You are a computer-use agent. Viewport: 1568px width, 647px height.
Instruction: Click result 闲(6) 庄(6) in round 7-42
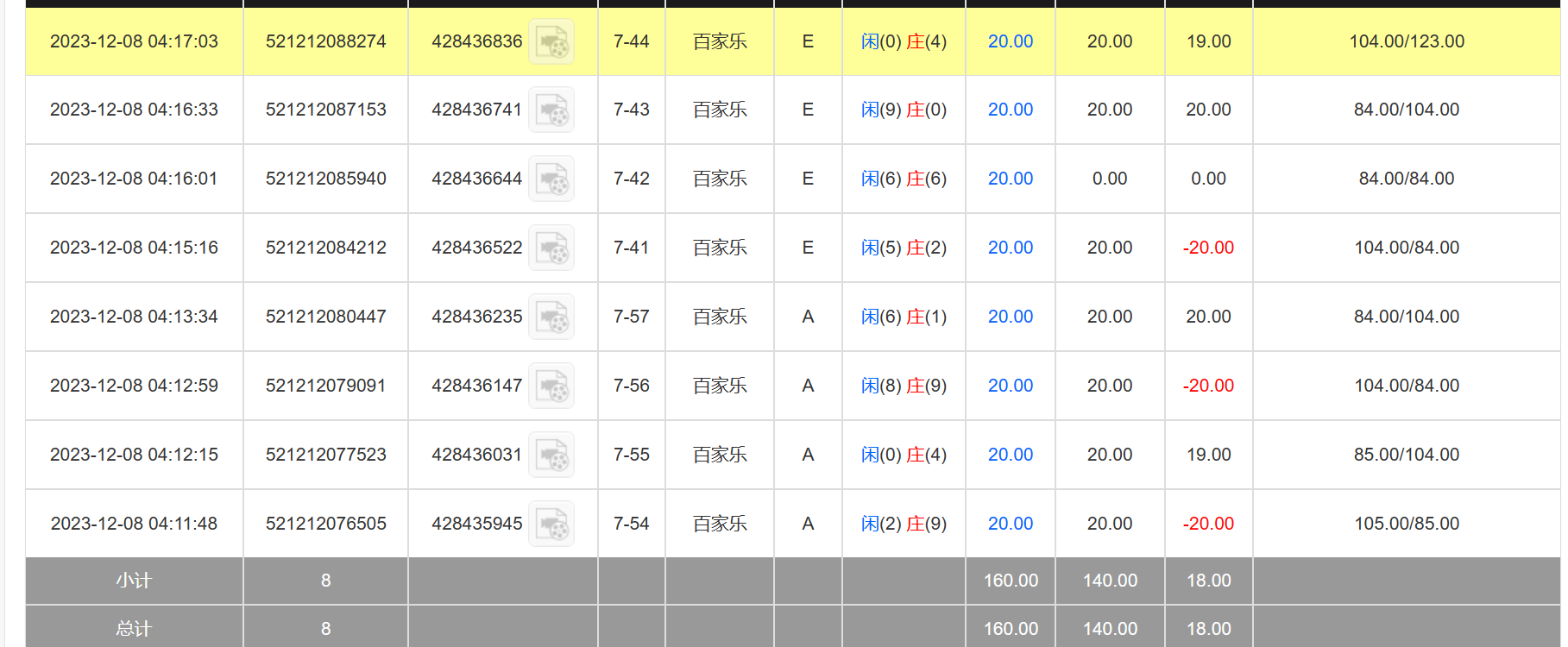(x=904, y=179)
